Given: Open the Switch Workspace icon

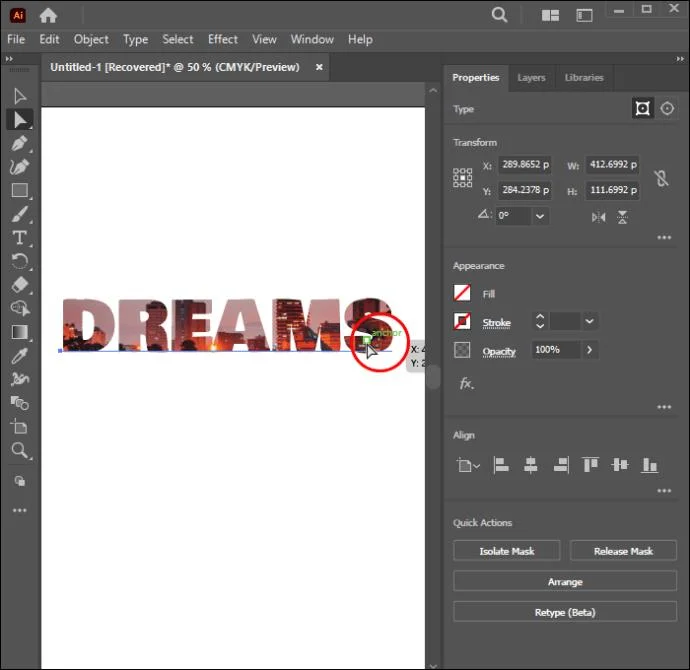Looking at the screenshot, I should coord(584,16).
